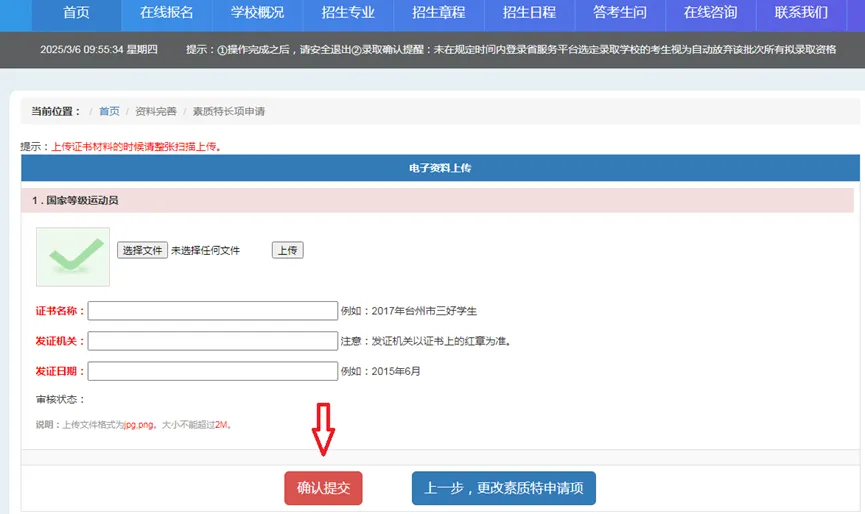
Task: Go to the 联系我们 page
Action: 802,13
